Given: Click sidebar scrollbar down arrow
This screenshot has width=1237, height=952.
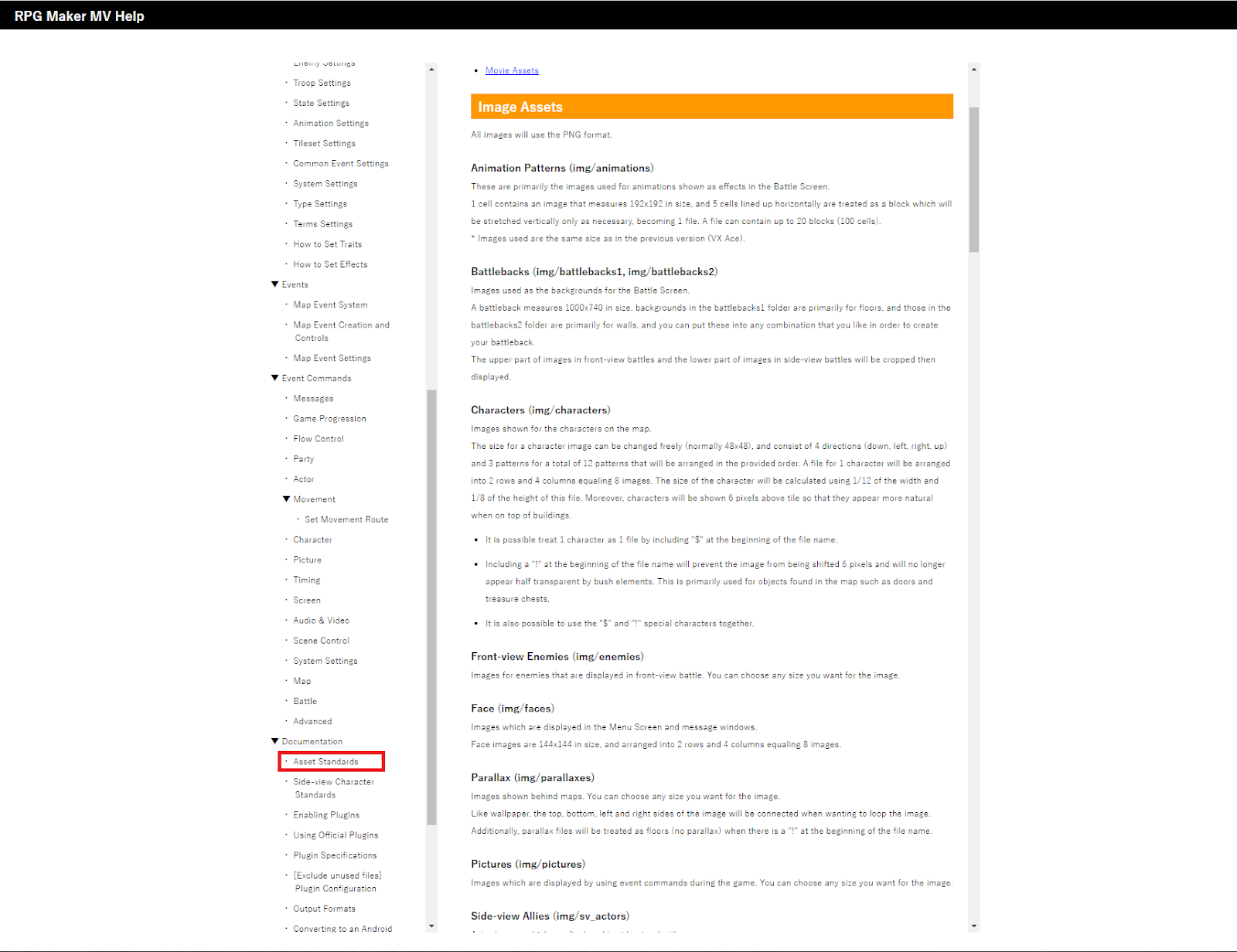Looking at the screenshot, I should (431, 926).
